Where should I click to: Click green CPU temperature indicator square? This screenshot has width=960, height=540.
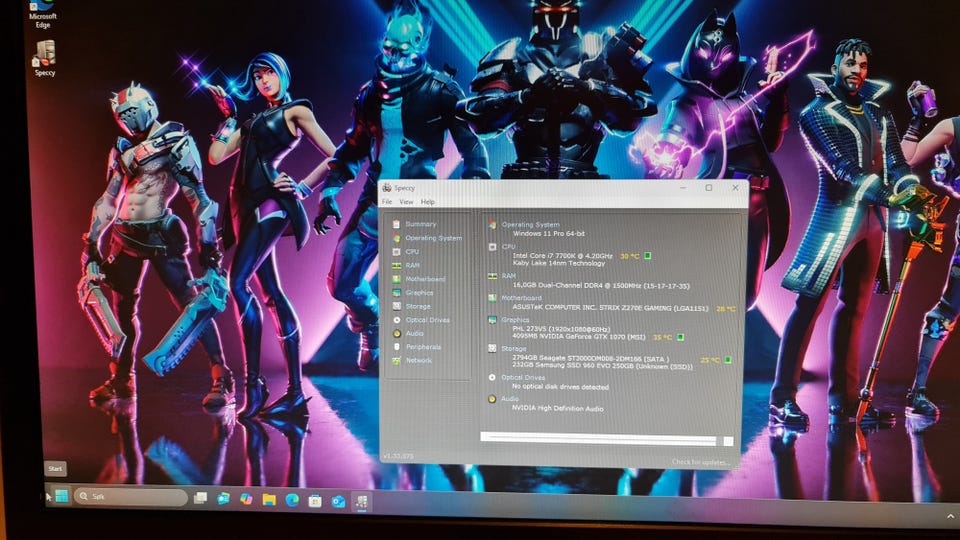point(648,255)
